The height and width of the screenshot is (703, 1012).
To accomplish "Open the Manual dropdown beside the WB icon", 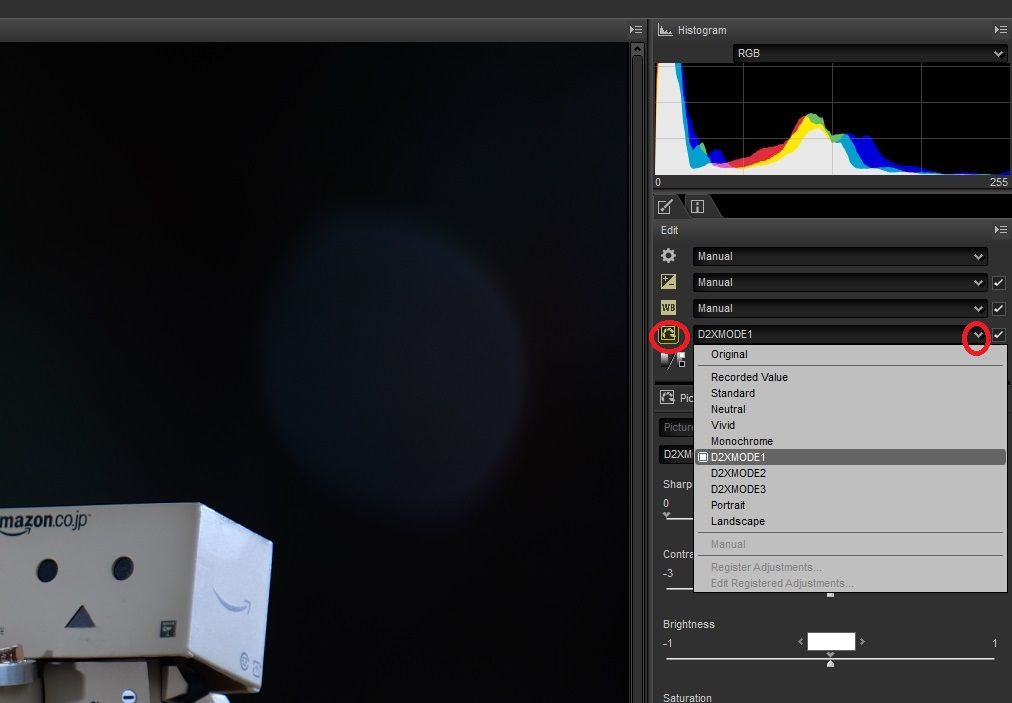I will (x=840, y=308).
